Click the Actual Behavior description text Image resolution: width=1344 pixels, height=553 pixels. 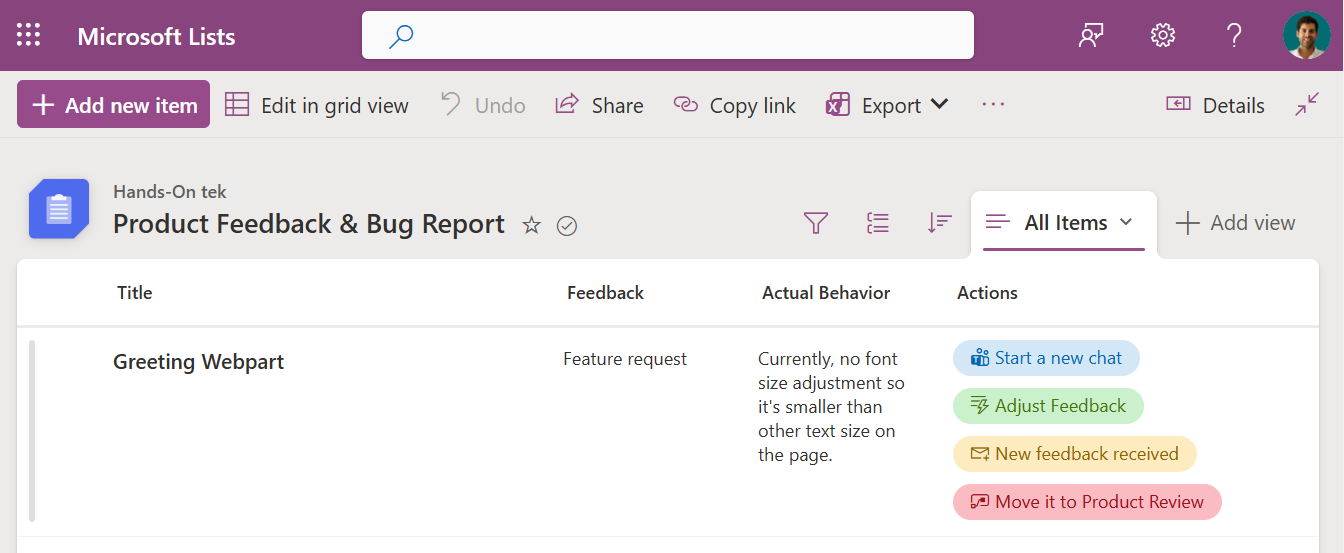(831, 407)
